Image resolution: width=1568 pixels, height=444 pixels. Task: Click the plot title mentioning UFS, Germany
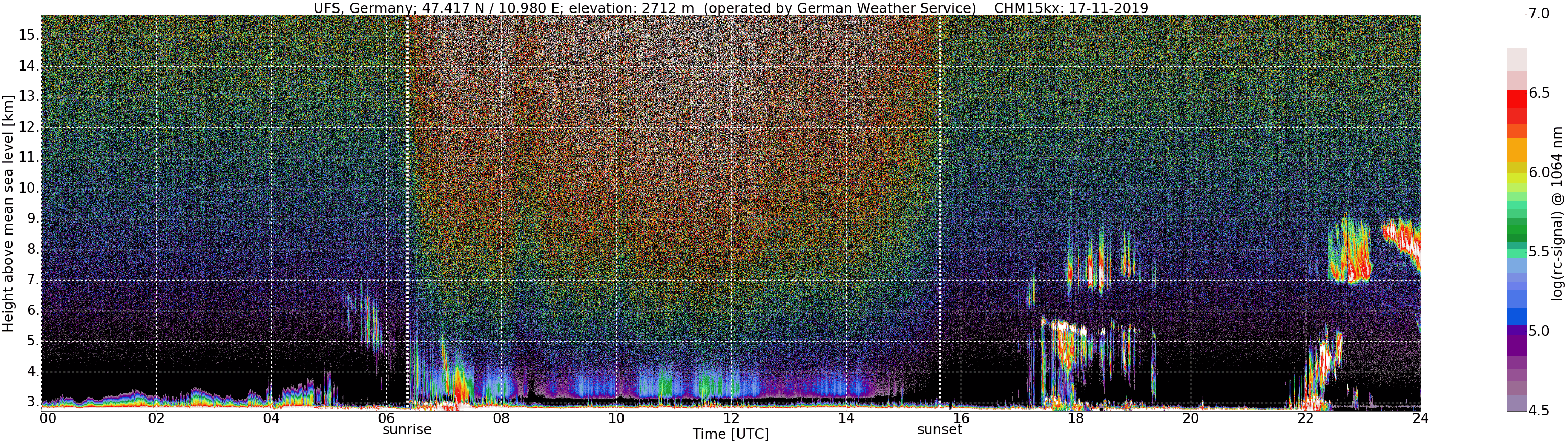(x=731, y=8)
